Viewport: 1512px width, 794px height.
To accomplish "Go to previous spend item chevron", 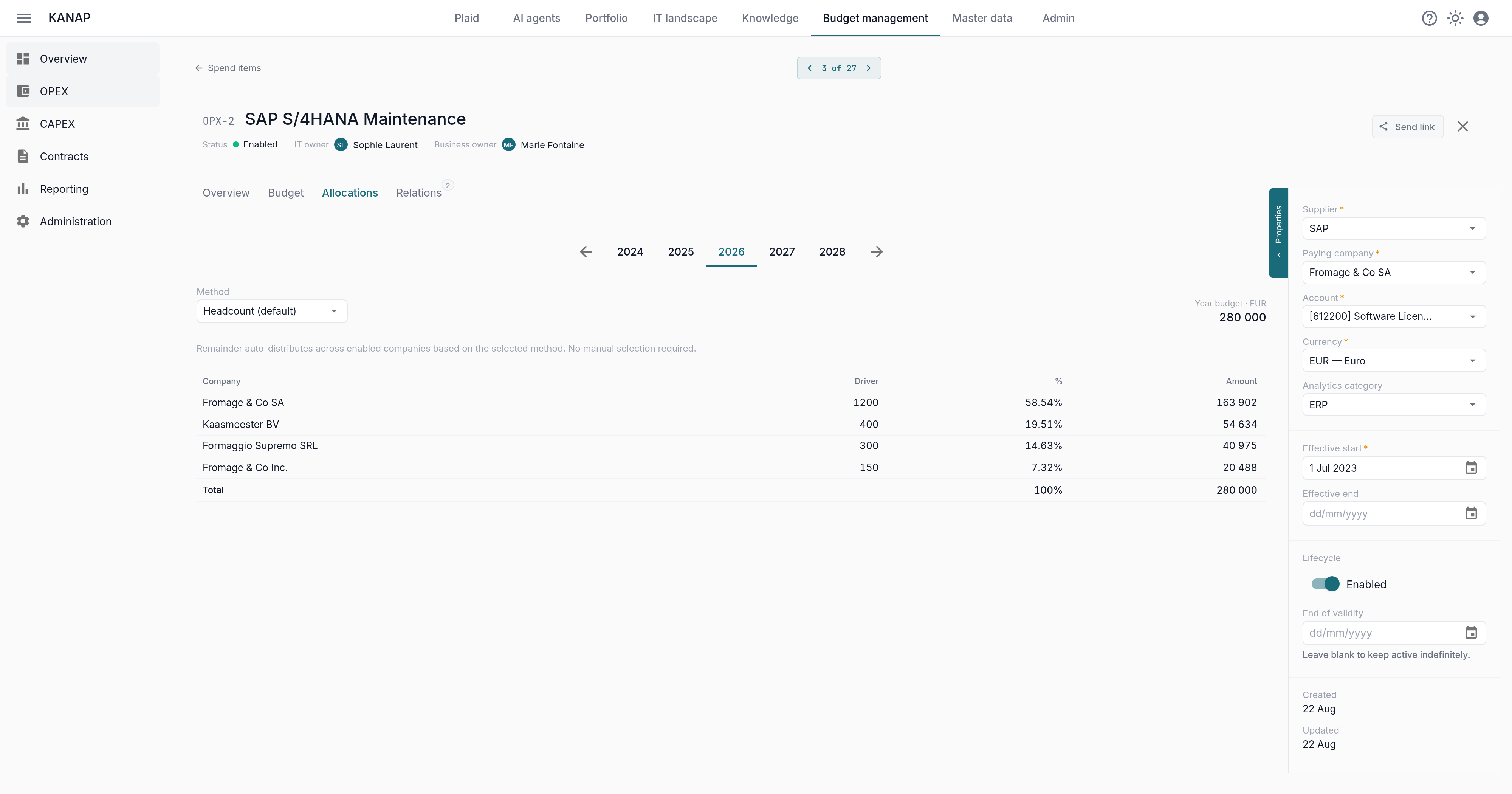I will click(809, 68).
